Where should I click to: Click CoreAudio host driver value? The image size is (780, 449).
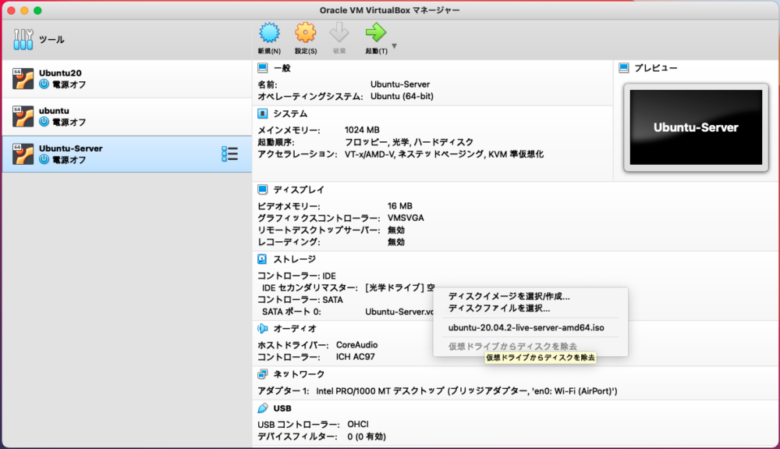tap(357, 345)
